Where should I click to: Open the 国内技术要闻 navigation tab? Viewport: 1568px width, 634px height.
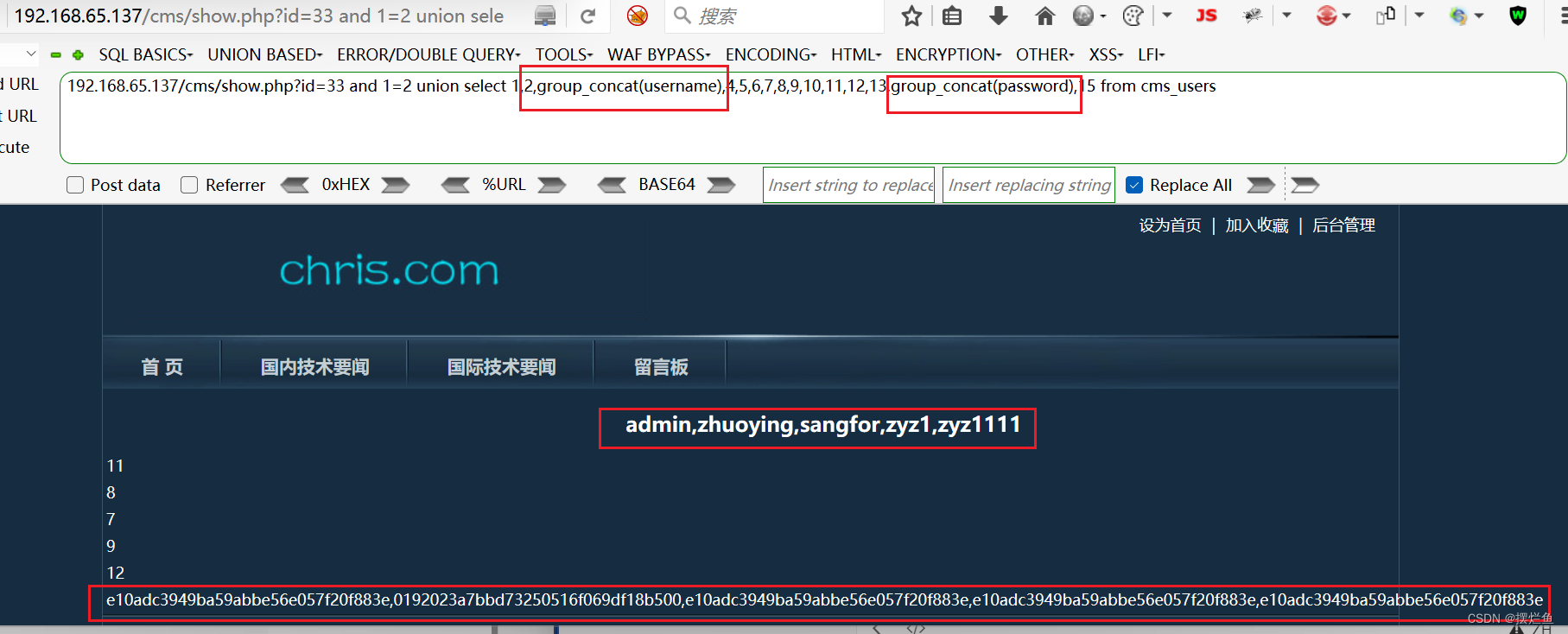(314, 367)
